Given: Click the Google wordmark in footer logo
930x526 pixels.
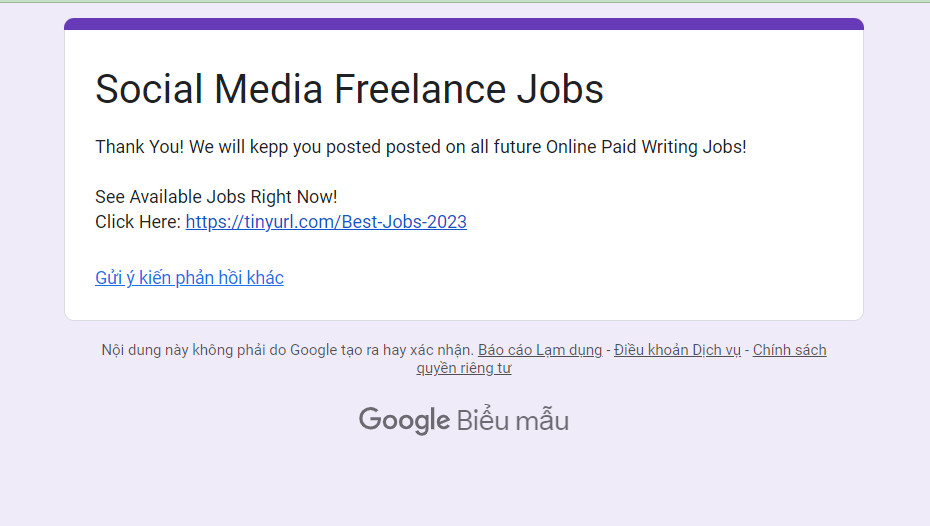Looking at the screenshot, I should click(x=404, y=420).
